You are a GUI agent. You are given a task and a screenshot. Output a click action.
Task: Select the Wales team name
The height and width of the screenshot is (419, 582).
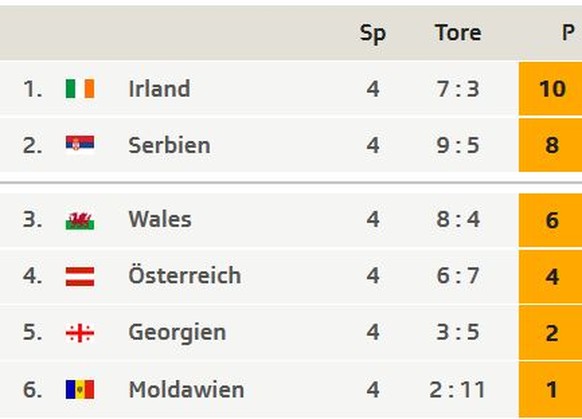click(x=160, y=219)
